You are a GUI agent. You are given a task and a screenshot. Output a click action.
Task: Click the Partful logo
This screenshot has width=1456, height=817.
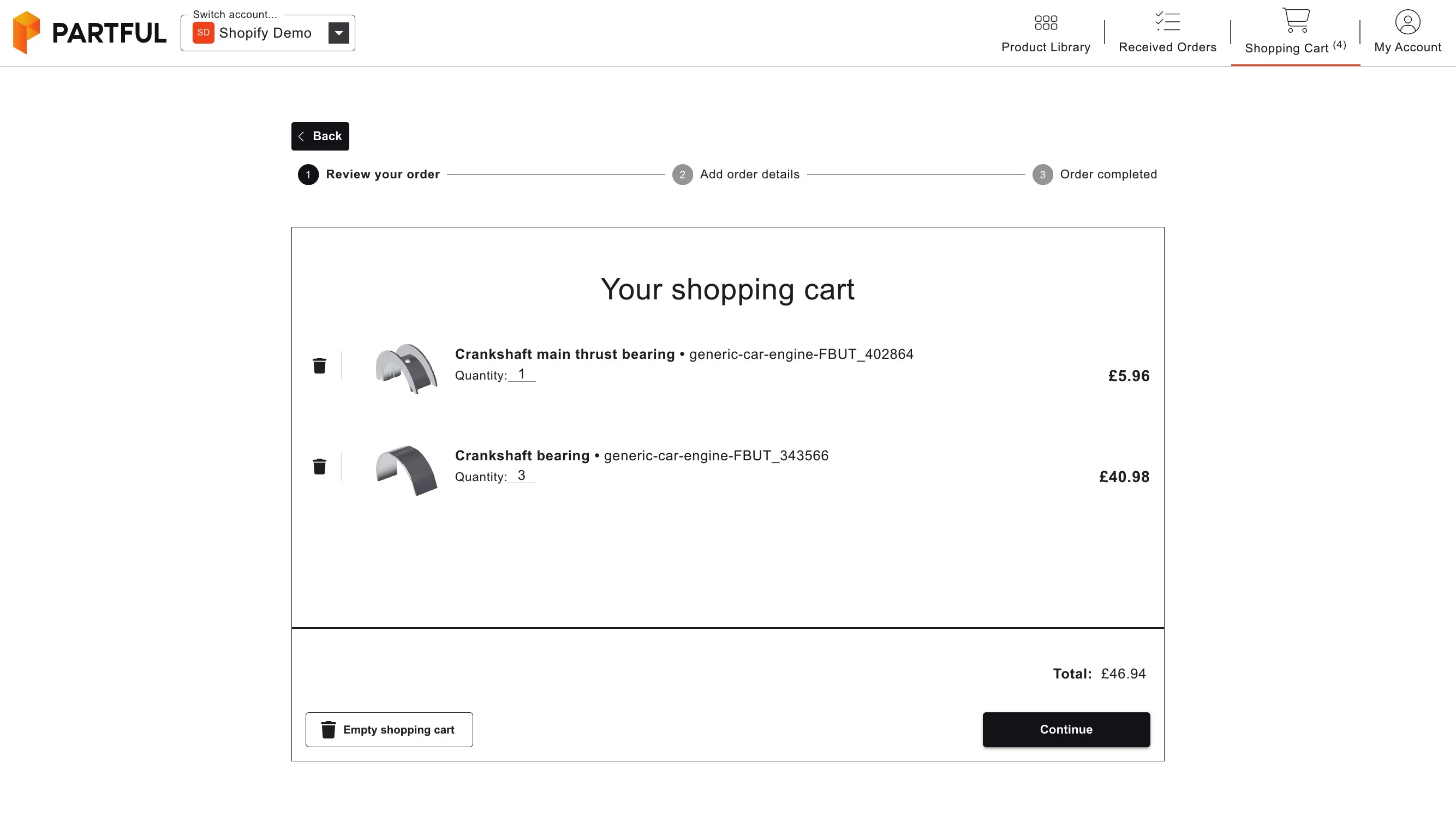point(89,33)
